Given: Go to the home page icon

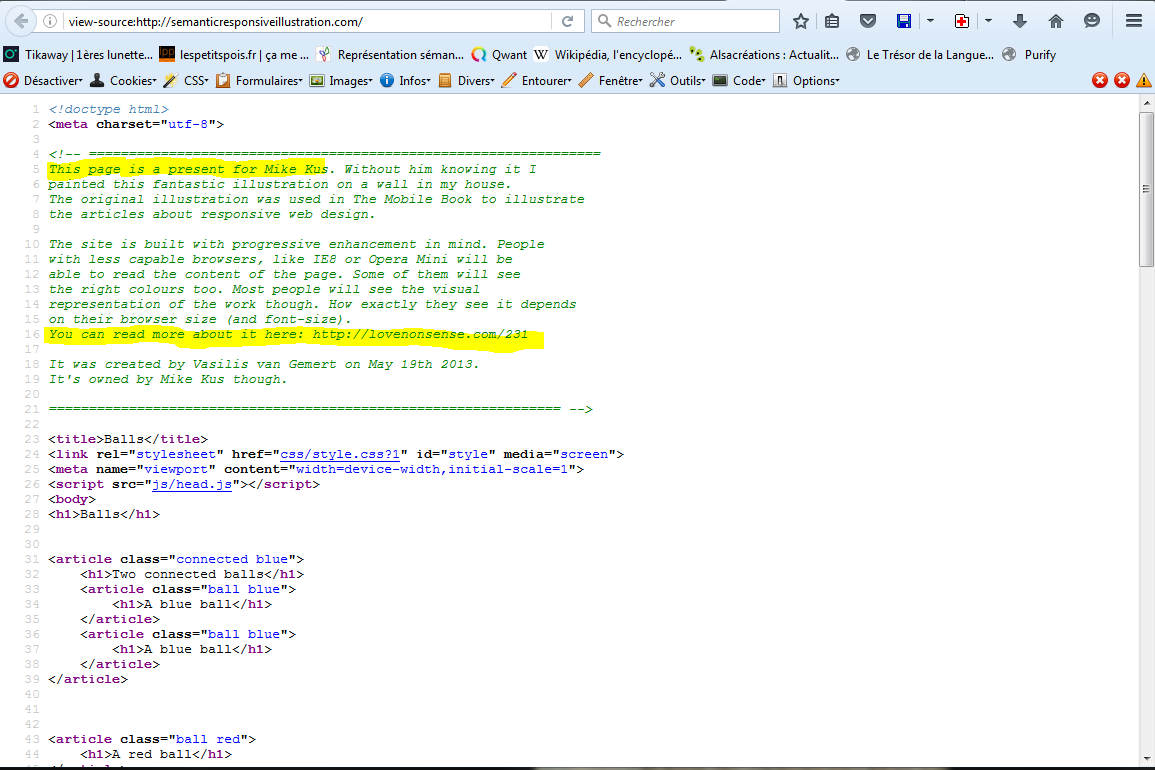Looking at the screenshot, I should 1056,21.
